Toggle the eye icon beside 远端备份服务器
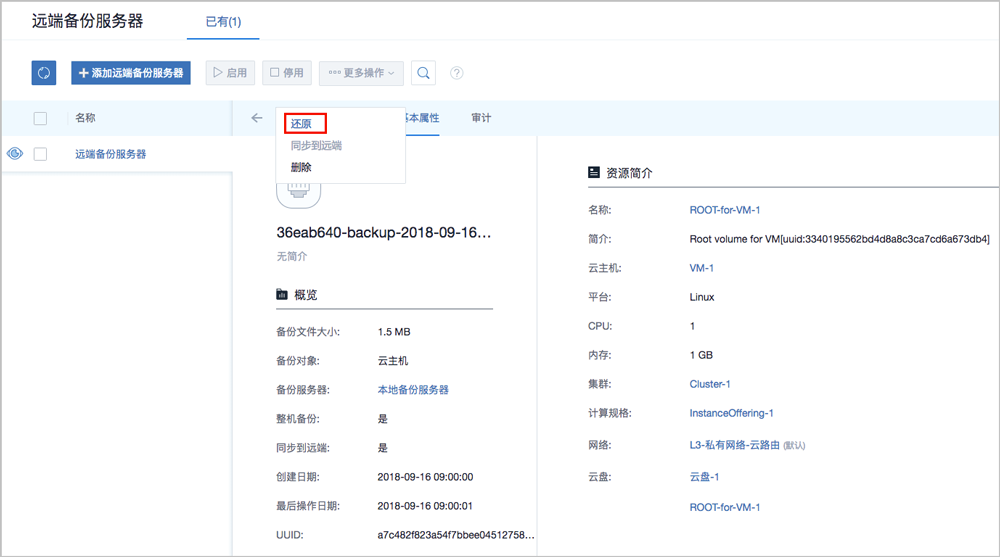 click(x=15, y=153)
